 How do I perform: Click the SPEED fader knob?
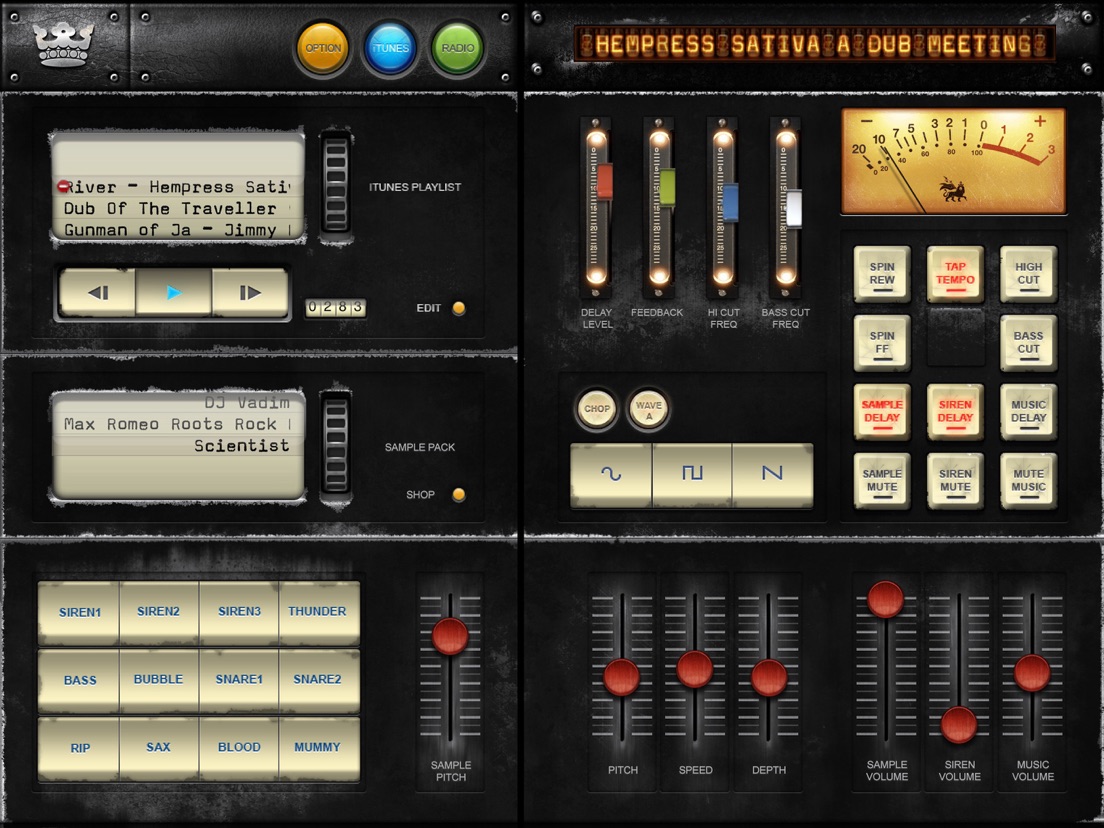(695, 669)
